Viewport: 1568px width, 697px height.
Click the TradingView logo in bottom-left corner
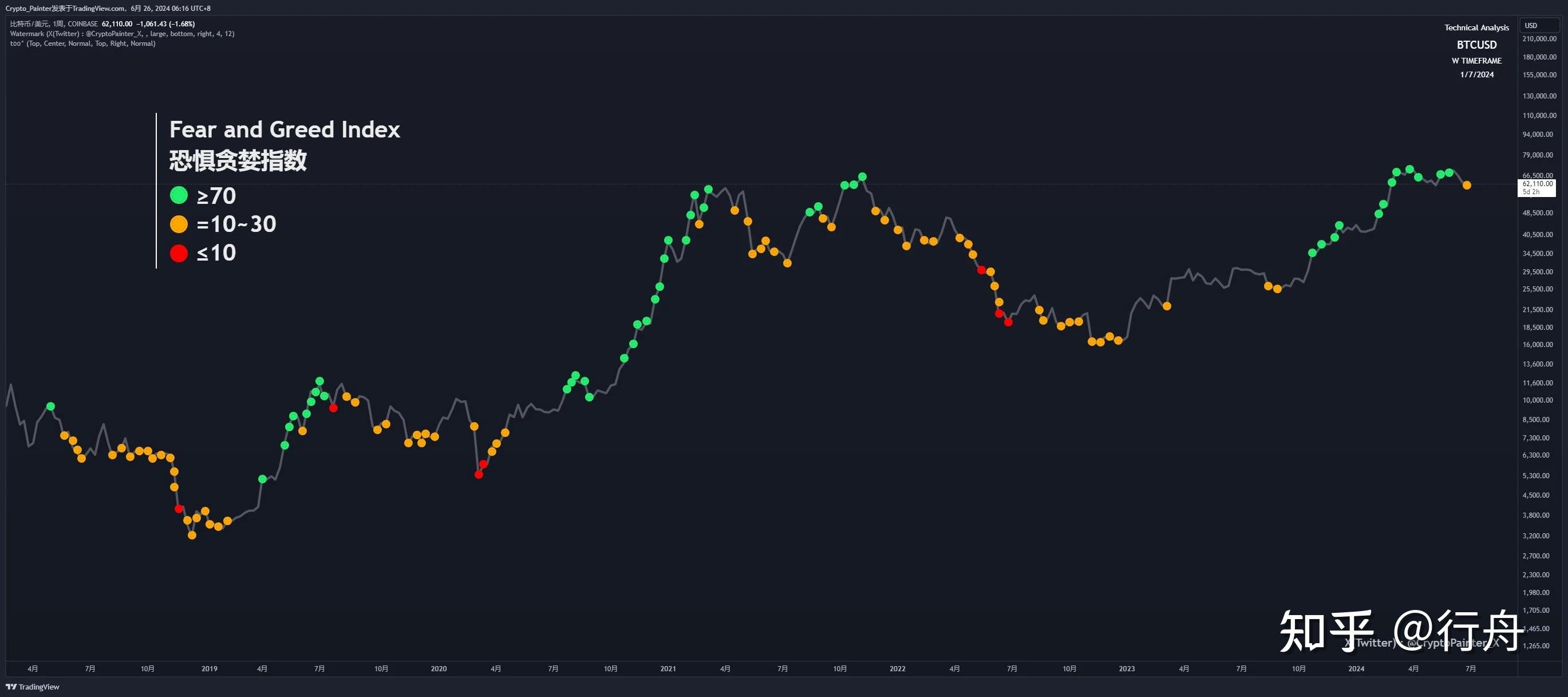(x=33, y=687)
